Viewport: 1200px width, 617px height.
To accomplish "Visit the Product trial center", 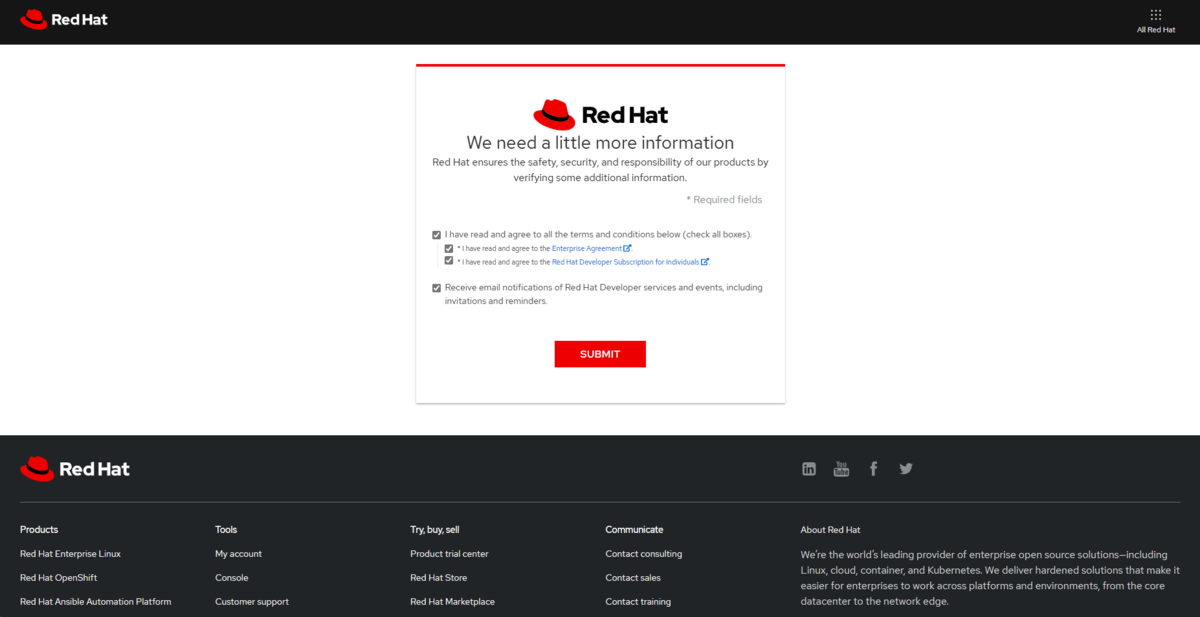I will [449, 554].
